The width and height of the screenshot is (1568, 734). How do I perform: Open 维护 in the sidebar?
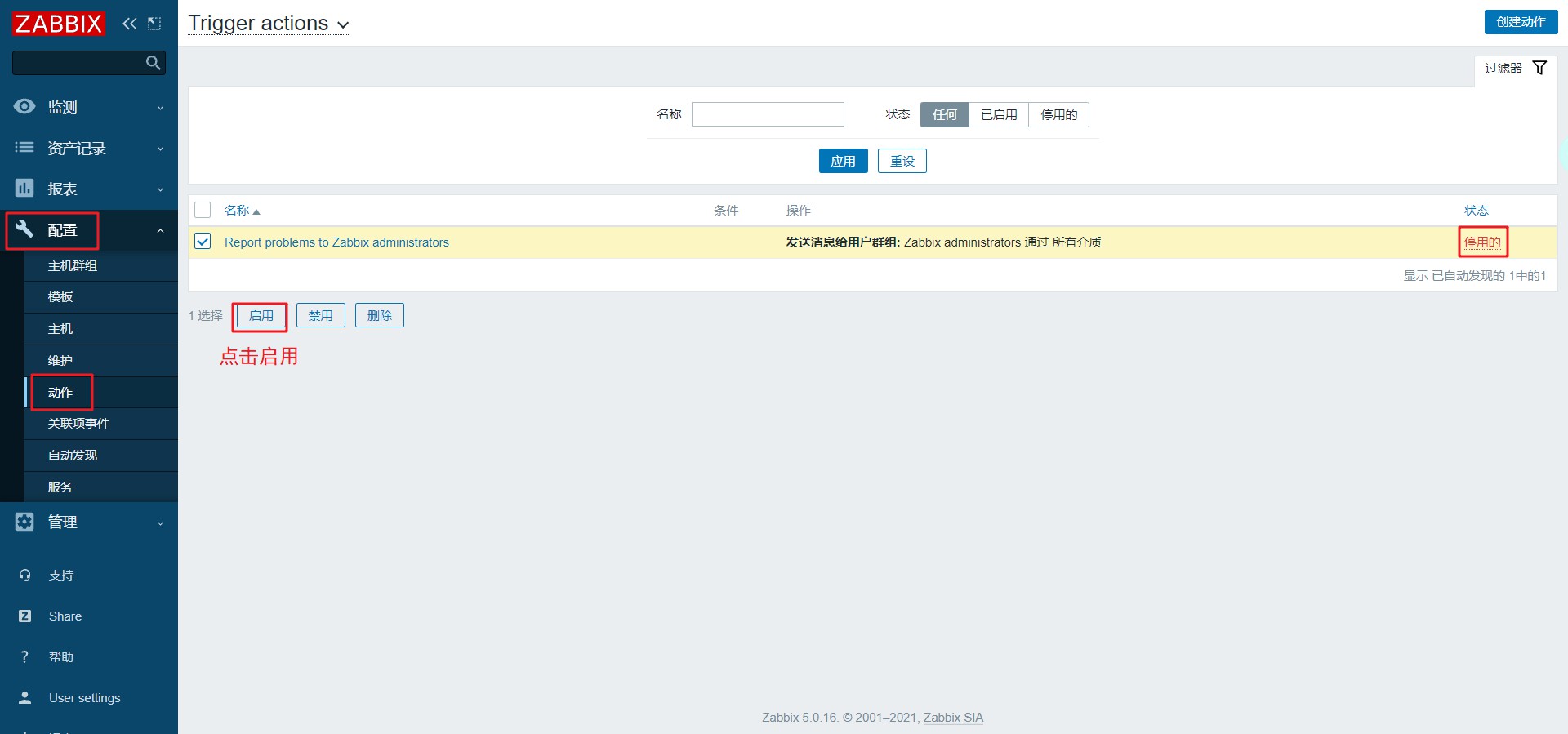point(60,361)
